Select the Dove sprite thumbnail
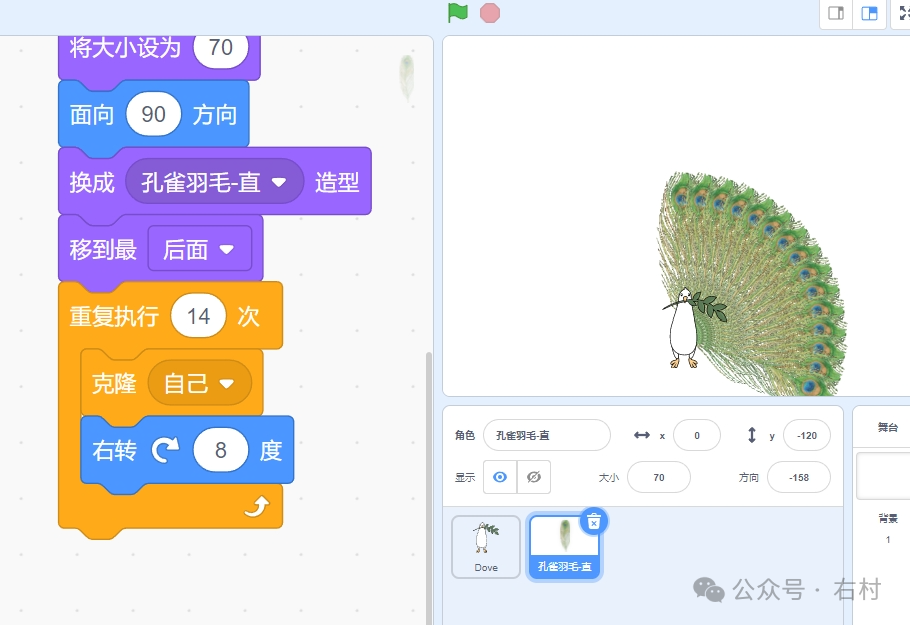Screen dimensions: 910x625 tap(485, 545)
